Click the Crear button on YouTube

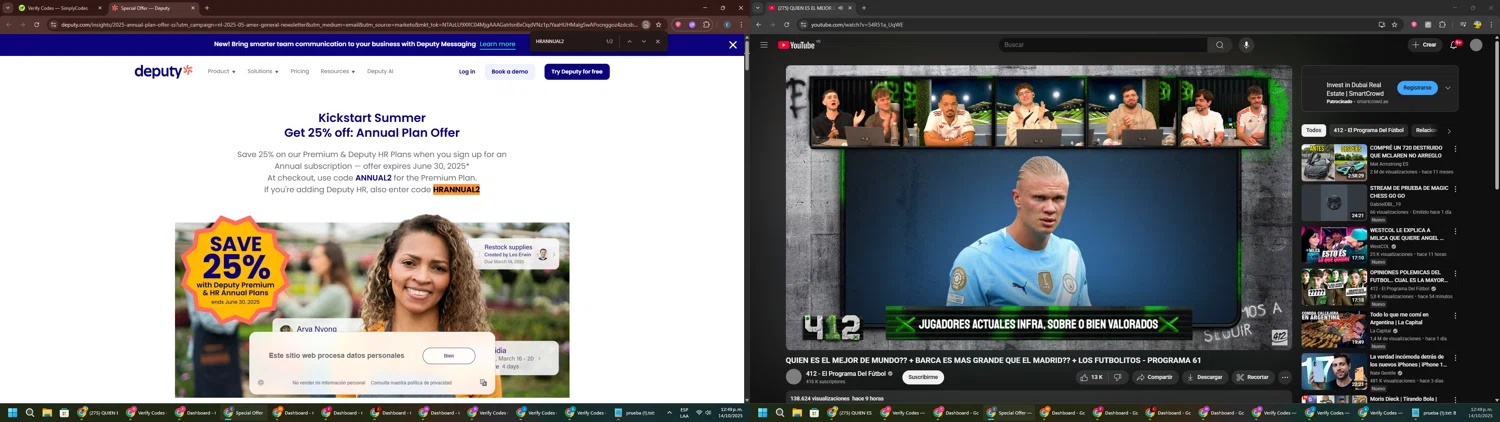click(x=1424, y=45)
